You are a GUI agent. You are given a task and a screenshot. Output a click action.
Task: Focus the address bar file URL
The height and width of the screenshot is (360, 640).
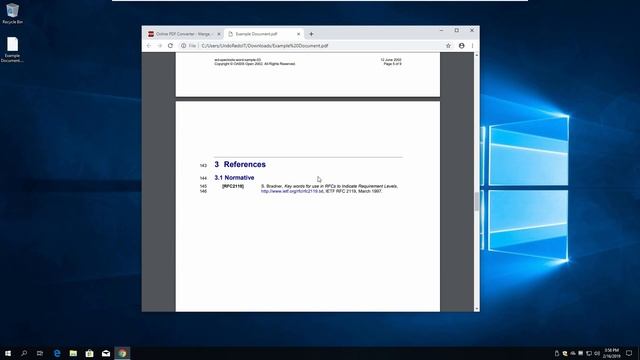[x=264, y=46]
